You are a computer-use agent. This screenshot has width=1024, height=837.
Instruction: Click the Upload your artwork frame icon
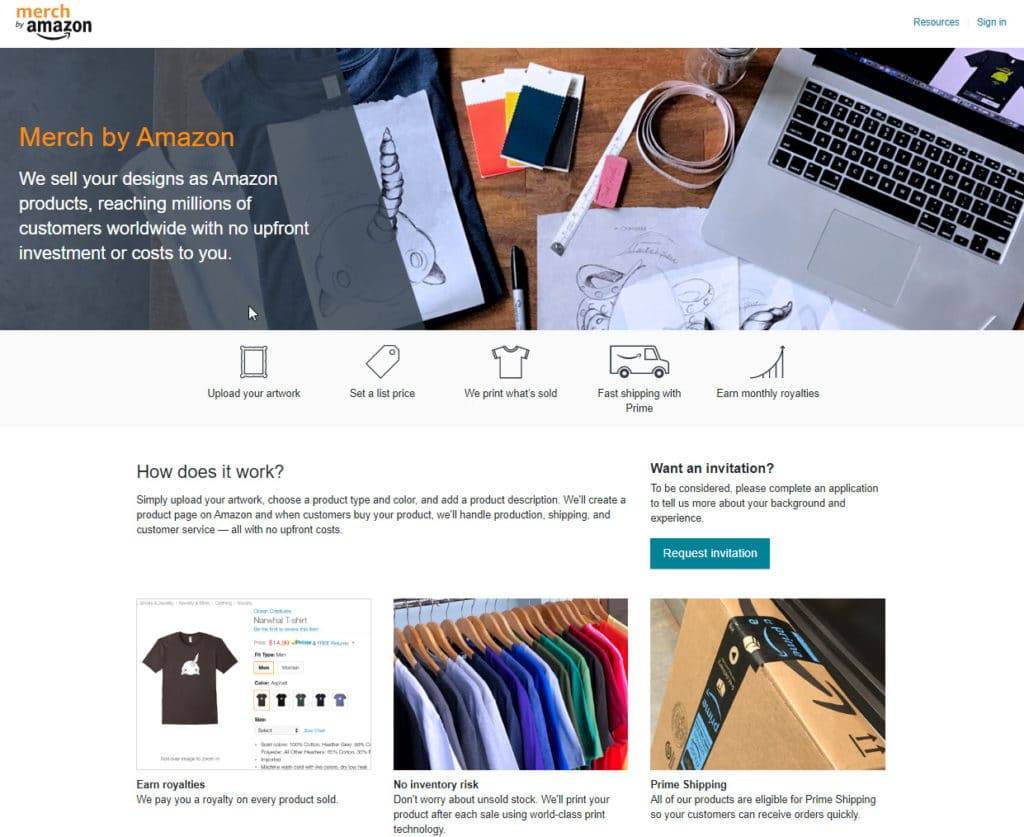click(x=253, y=362)
